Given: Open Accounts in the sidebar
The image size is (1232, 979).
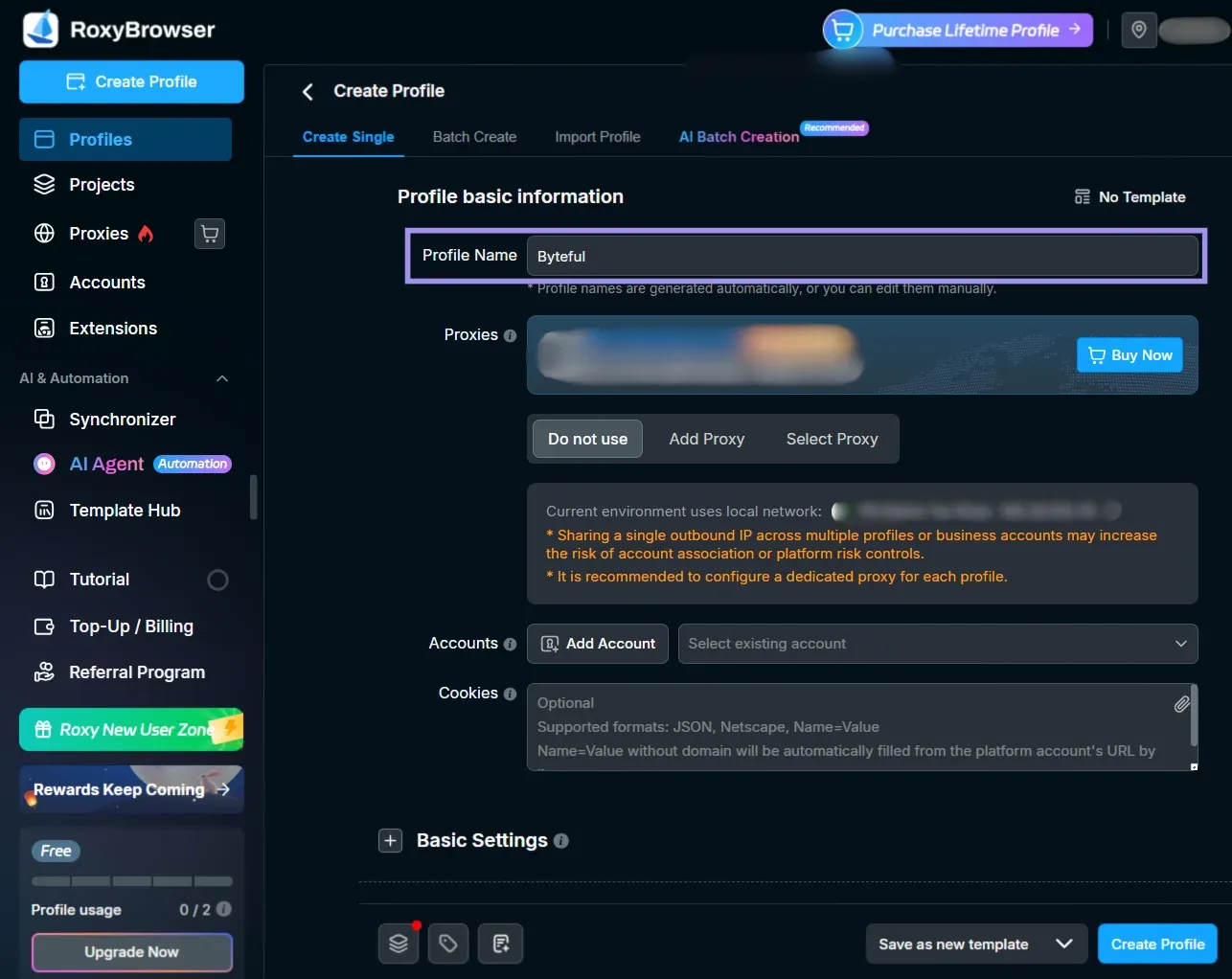Looking at the screenshot, I should pyautogui.click(x=90, y=283).
